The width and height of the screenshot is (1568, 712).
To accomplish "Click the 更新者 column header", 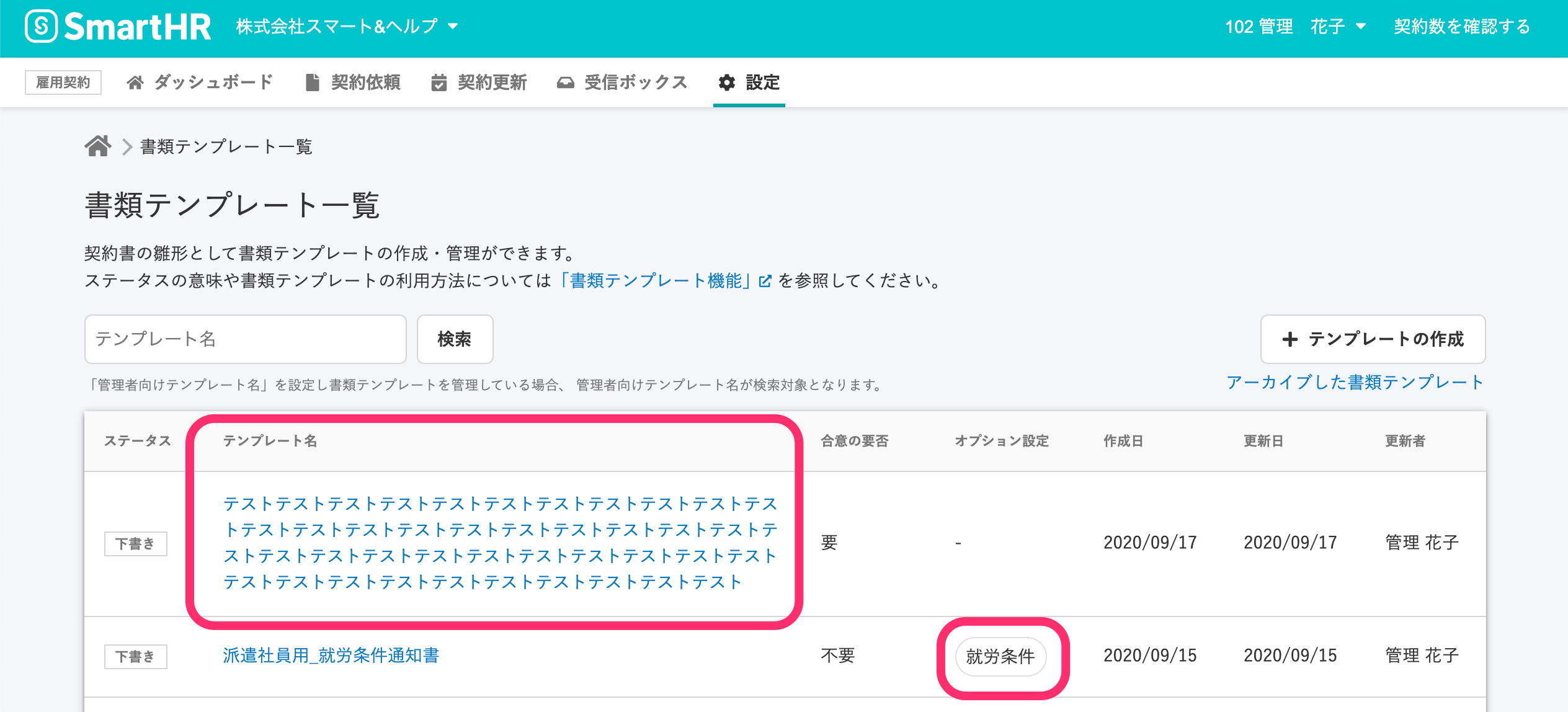I will (x=1405, y=441).
